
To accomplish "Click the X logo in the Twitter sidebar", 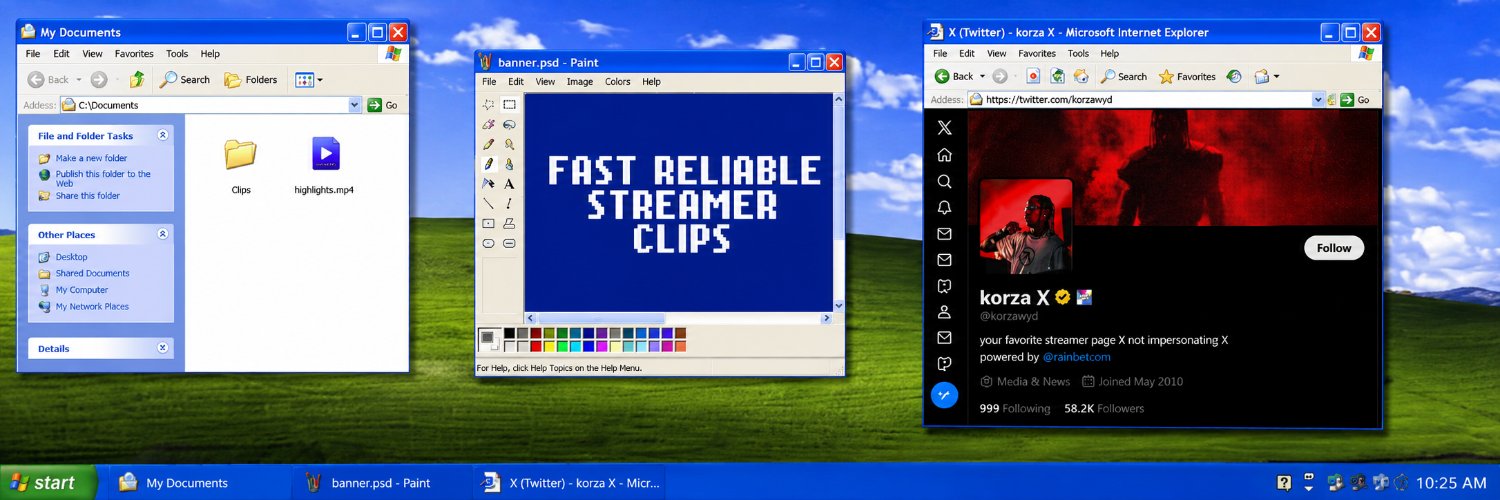I will pyautogui.click(x=944, y=128).
